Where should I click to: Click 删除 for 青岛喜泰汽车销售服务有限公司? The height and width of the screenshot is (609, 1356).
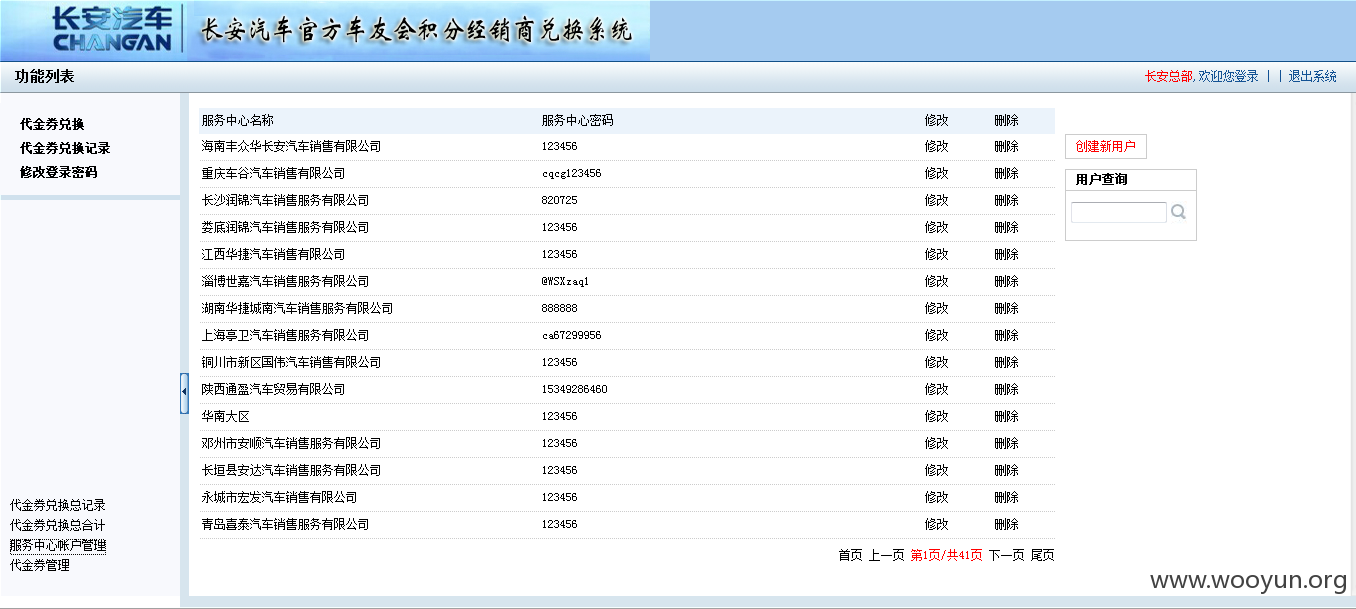coord(1006,524)
